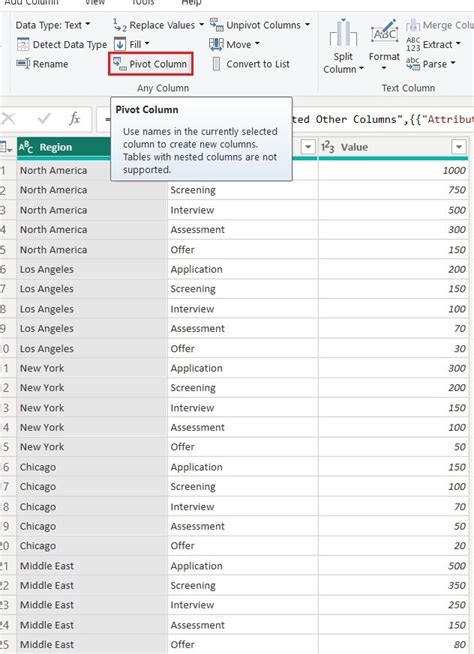The width and height of the screenshot is (474, 654).
Task: Click the Convert to List icon
Action: [x=216, y=64]
